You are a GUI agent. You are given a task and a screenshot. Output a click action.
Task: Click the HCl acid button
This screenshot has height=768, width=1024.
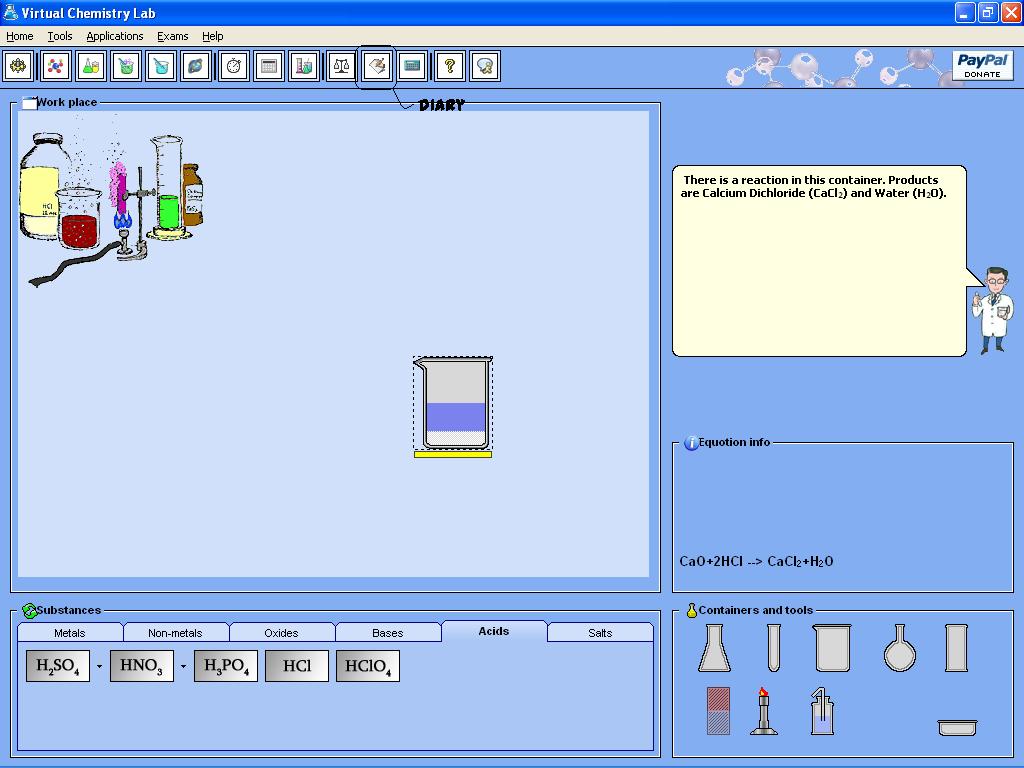coord(296,665)
